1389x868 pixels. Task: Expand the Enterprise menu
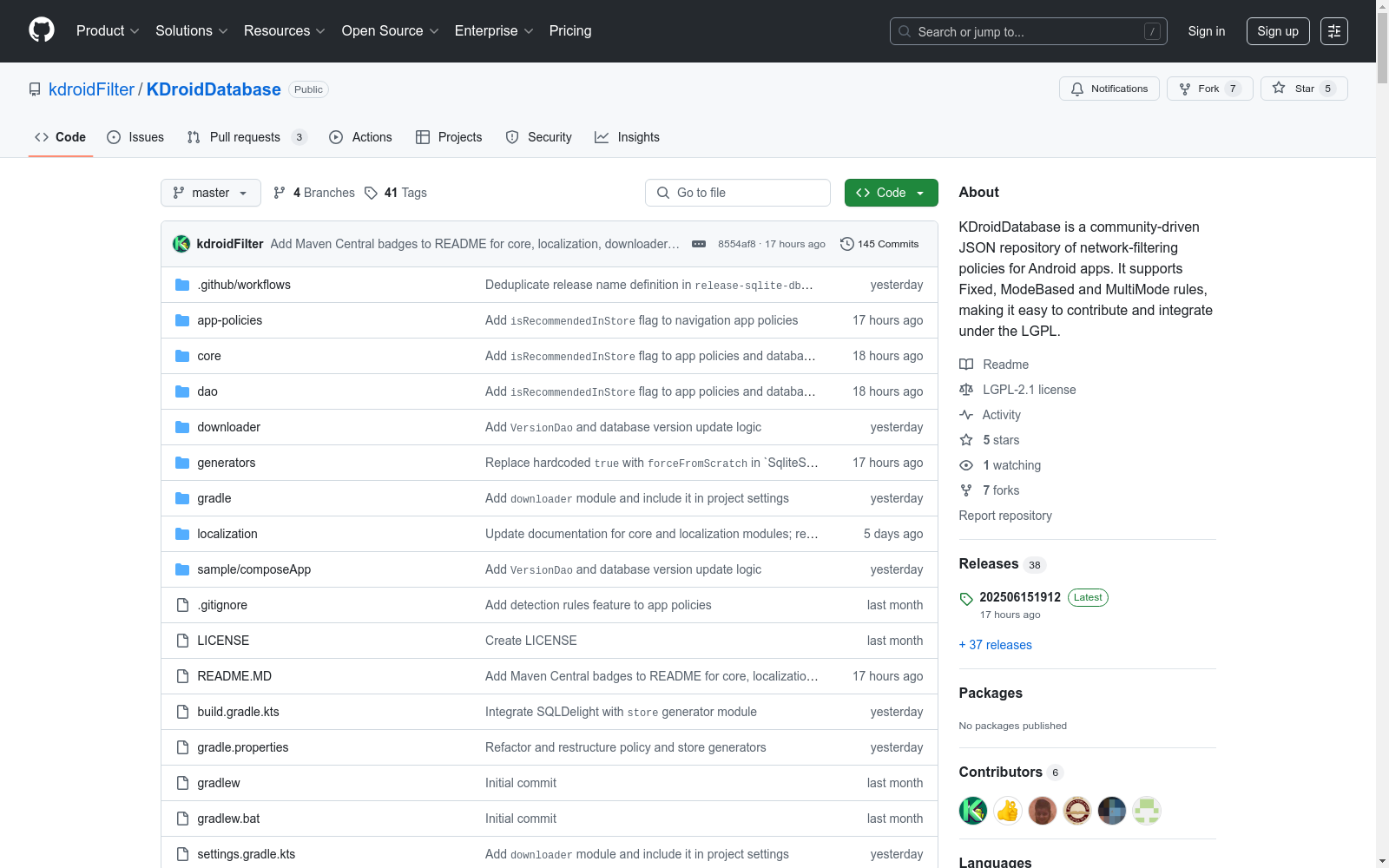(x=494, y=30)
